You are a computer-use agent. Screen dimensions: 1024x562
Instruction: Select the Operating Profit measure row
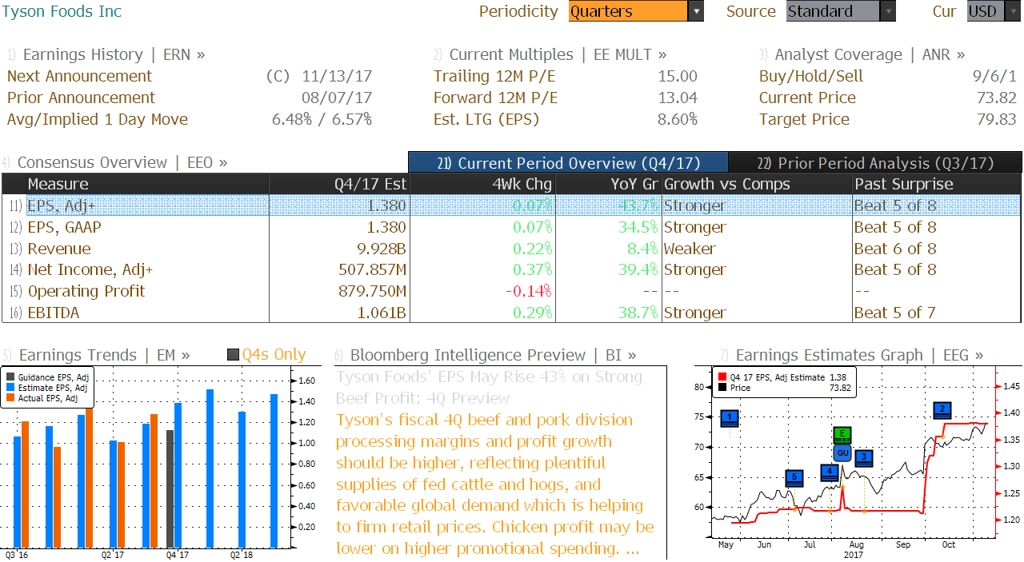tap(511, 291)
